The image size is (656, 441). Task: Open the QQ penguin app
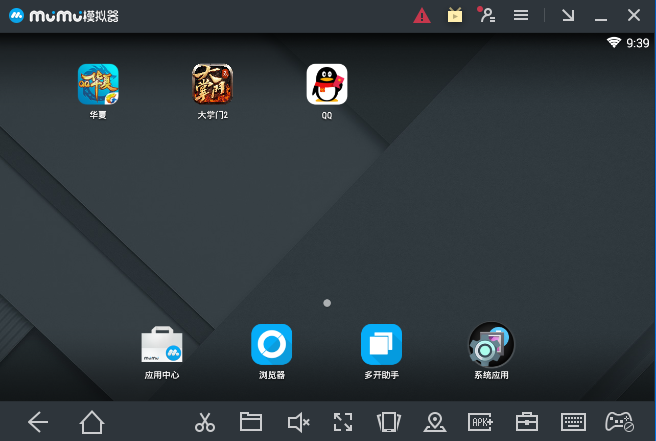click(x=326, y=85)
